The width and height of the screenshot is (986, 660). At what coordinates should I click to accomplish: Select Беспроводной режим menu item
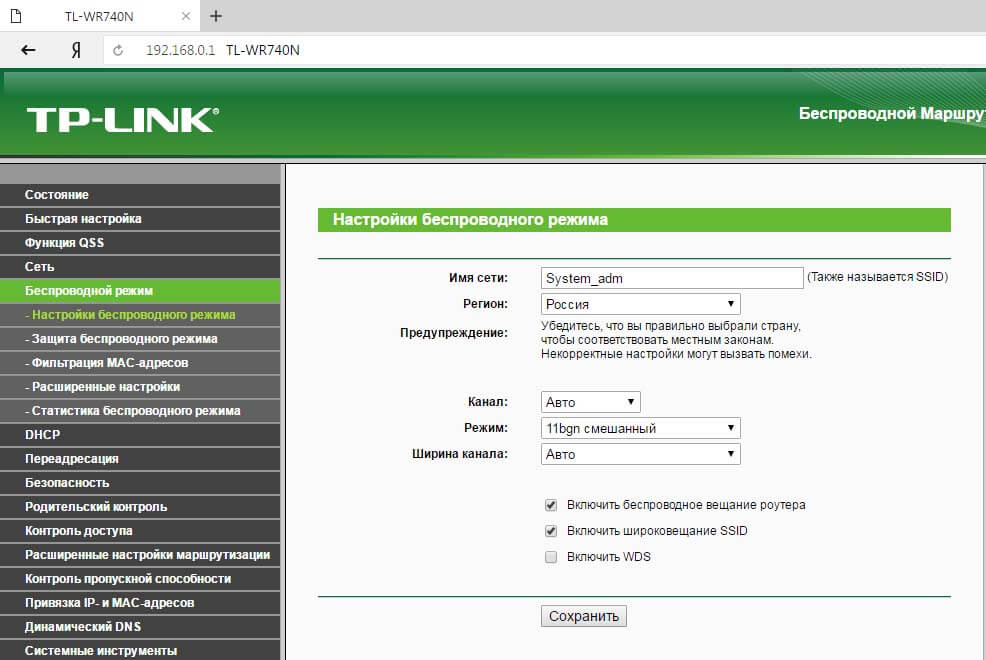point(140,290)
